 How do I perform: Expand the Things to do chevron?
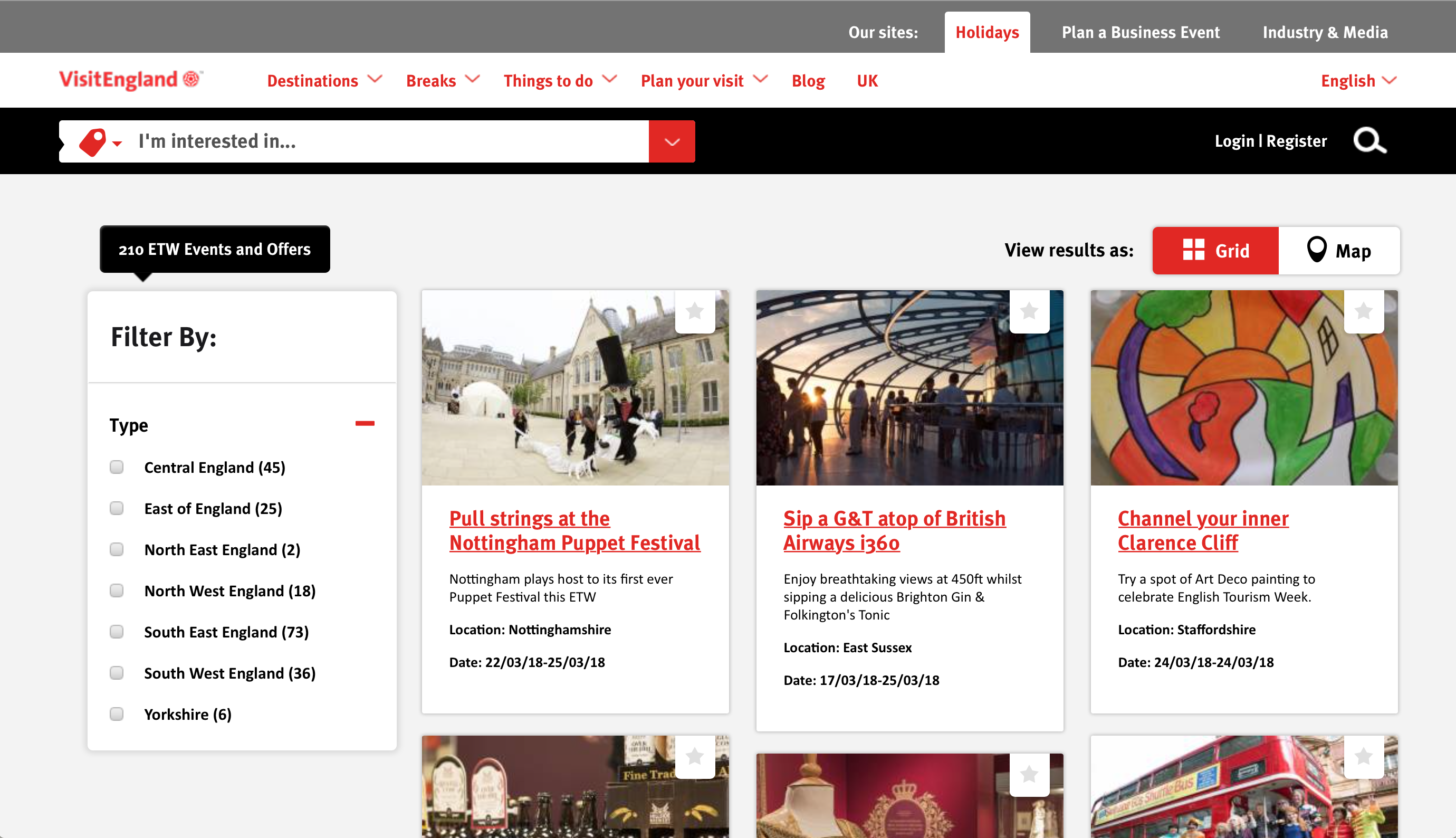[x=610, y=79]
